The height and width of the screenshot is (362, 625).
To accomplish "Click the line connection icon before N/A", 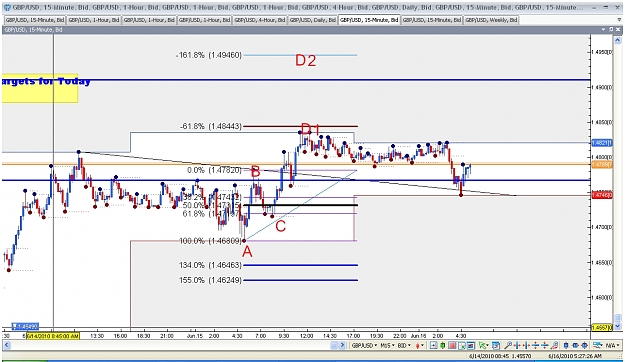I will [x=597, y=345].
